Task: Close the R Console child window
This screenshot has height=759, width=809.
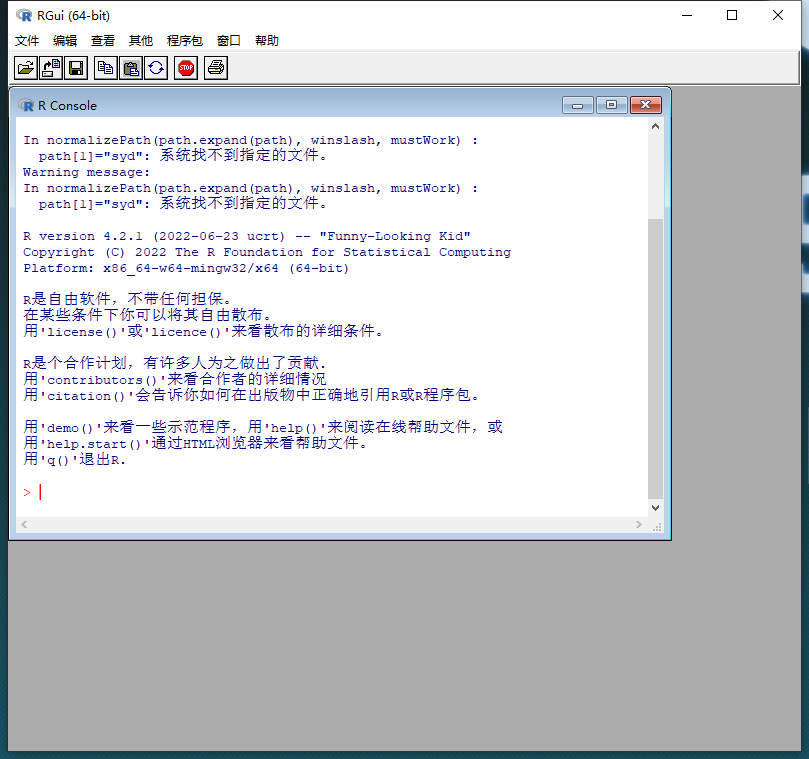Action: [645, 105]
